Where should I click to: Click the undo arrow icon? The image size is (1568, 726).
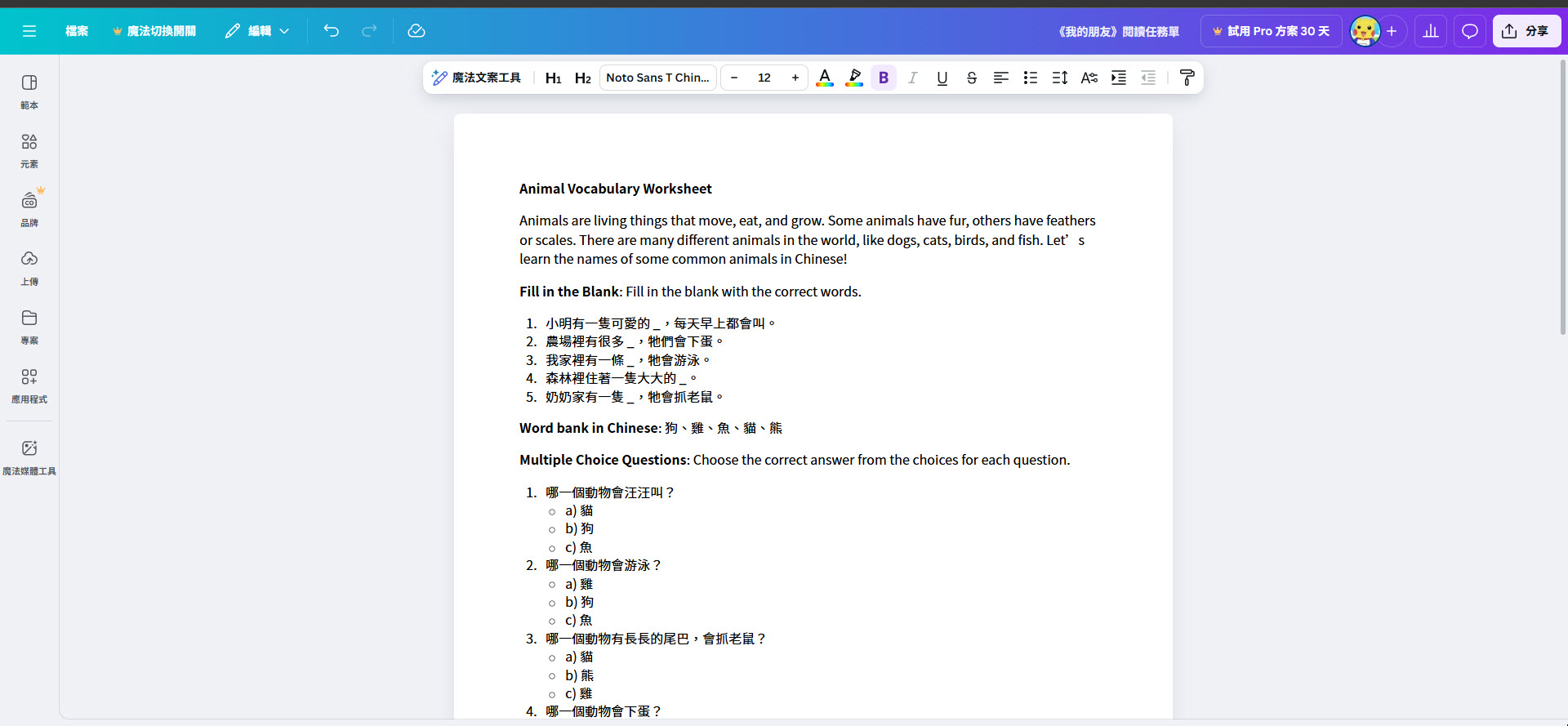click(x=331, y=31)
